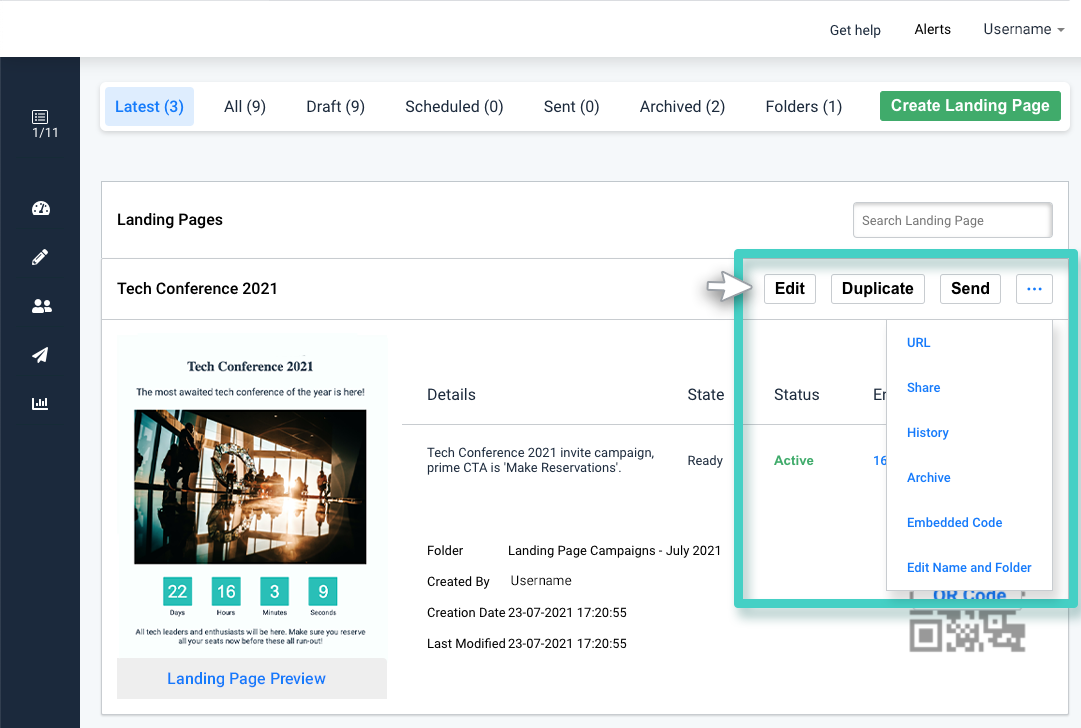Image resolution: width=1081 pixels, height=728 pixels.
Task: Switch to the Folders (1) tab
Action: coord(804,106)
